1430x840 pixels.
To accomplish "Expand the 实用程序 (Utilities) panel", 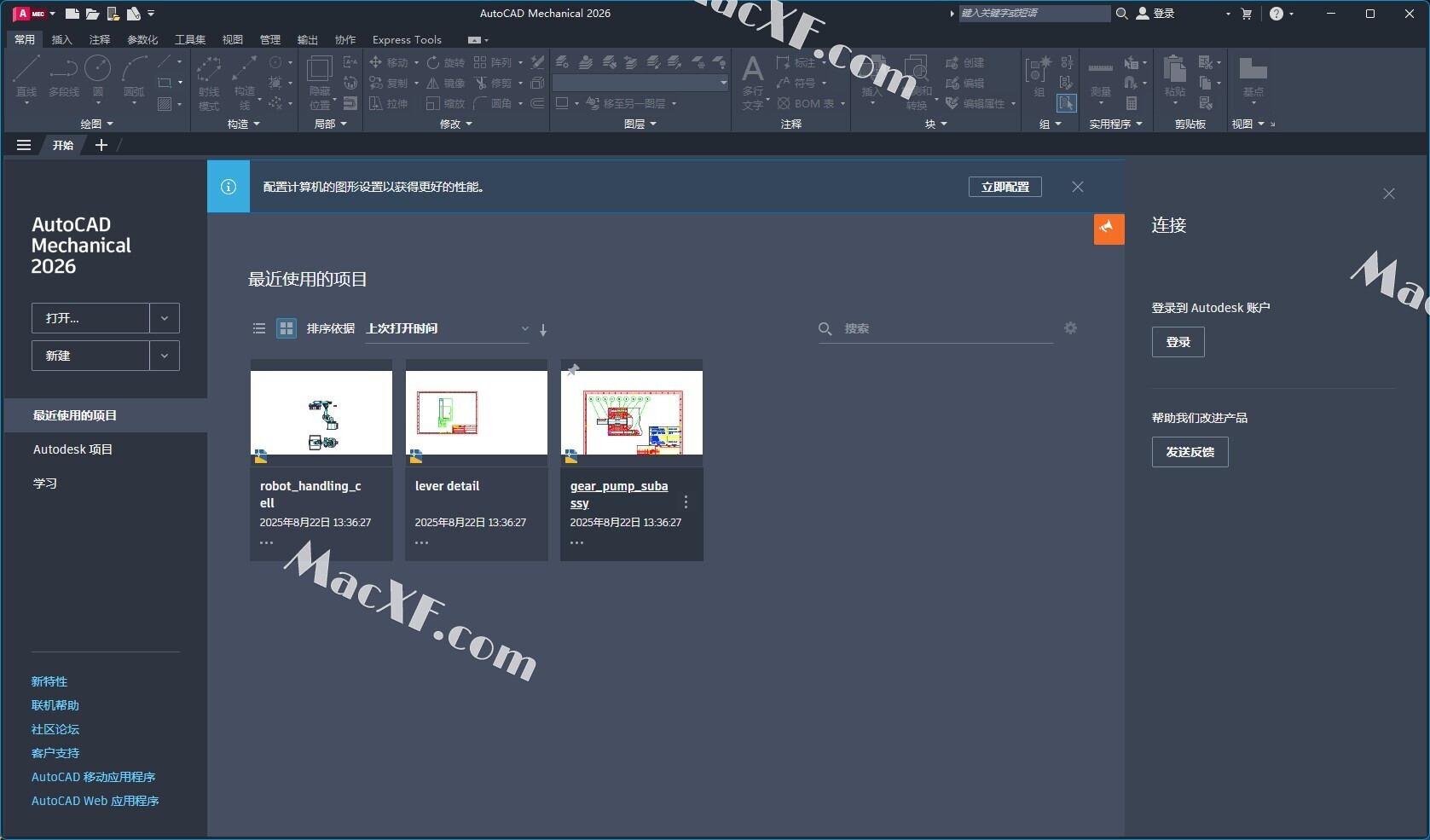I will (x=1115, y=124).
